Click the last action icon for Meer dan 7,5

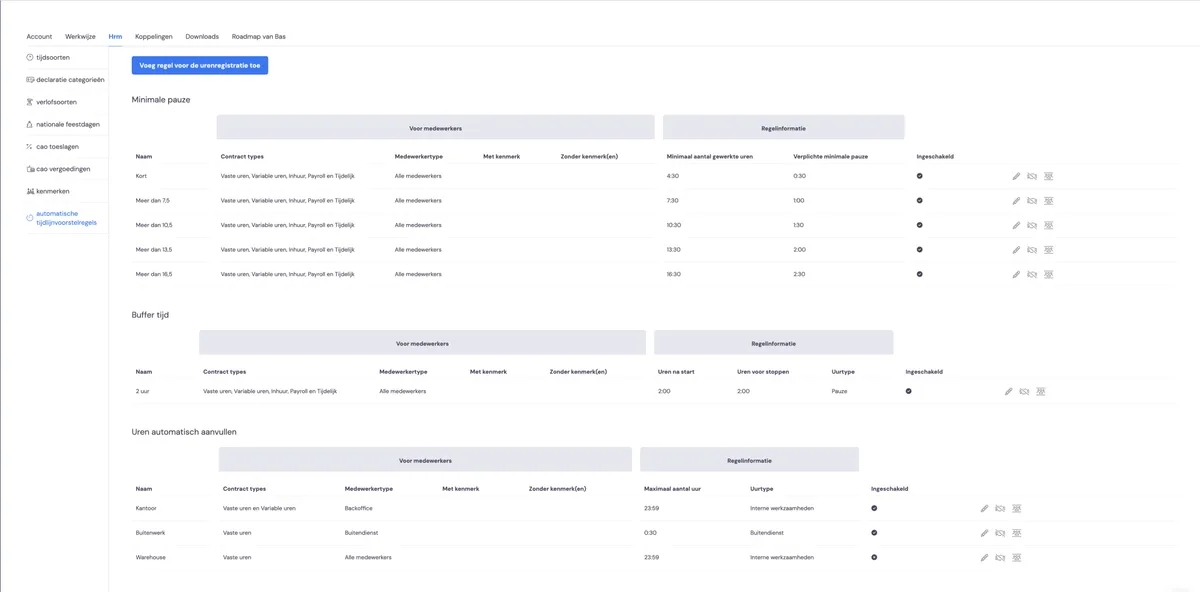pos(1049,200)
